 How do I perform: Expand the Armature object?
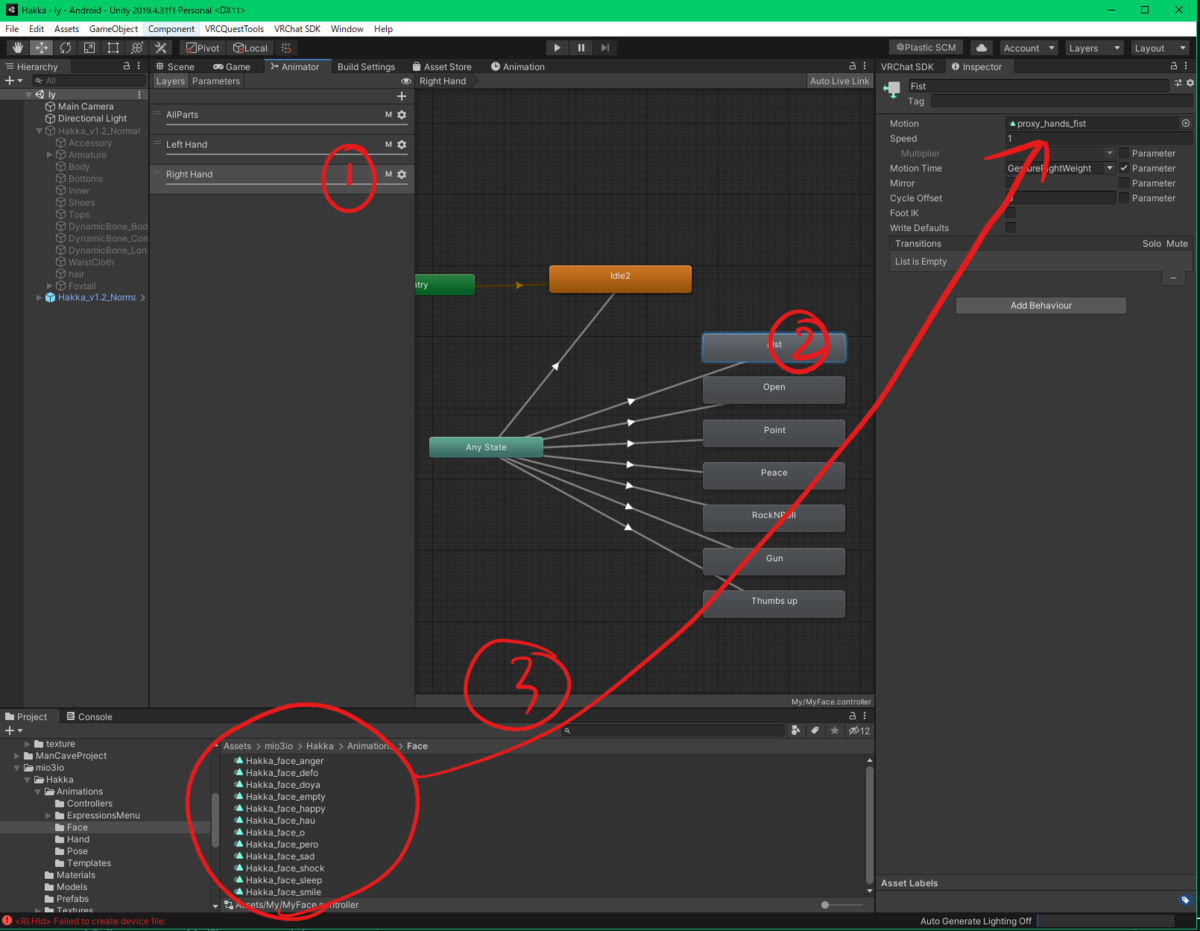(x=50, y=155)
